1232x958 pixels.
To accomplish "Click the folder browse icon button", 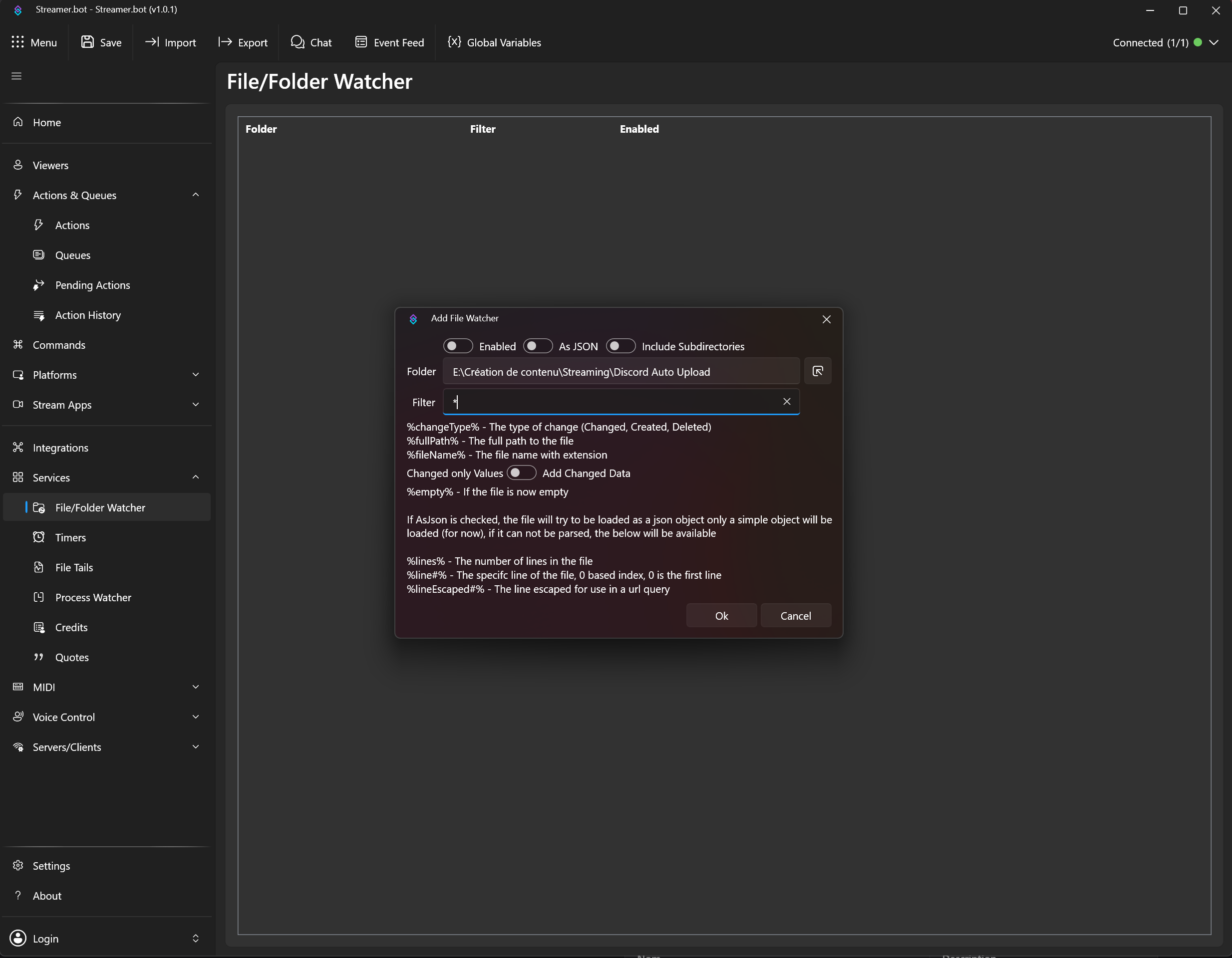I will pos(817,371).
